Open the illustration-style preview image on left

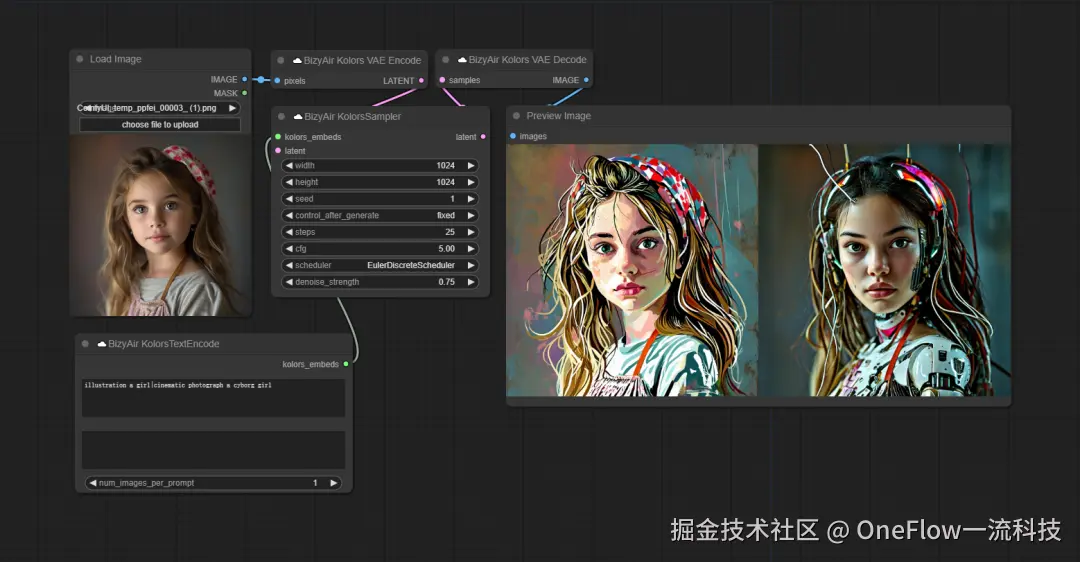632,270
